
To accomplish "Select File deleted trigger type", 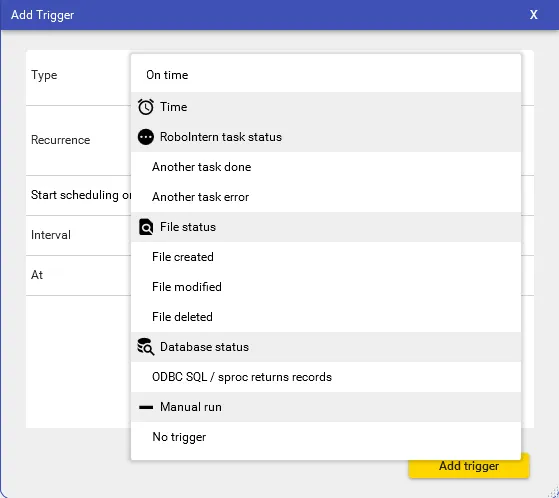I will coord(326,317).
